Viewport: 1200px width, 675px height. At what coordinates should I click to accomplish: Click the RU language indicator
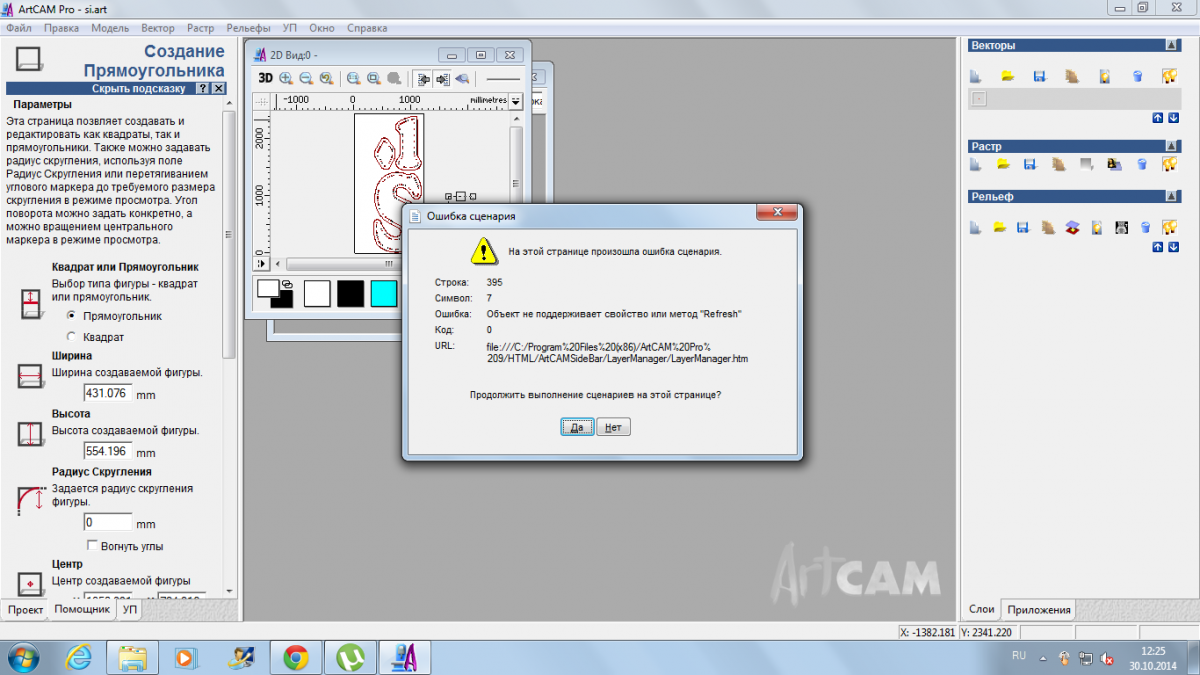(1019, 655)
